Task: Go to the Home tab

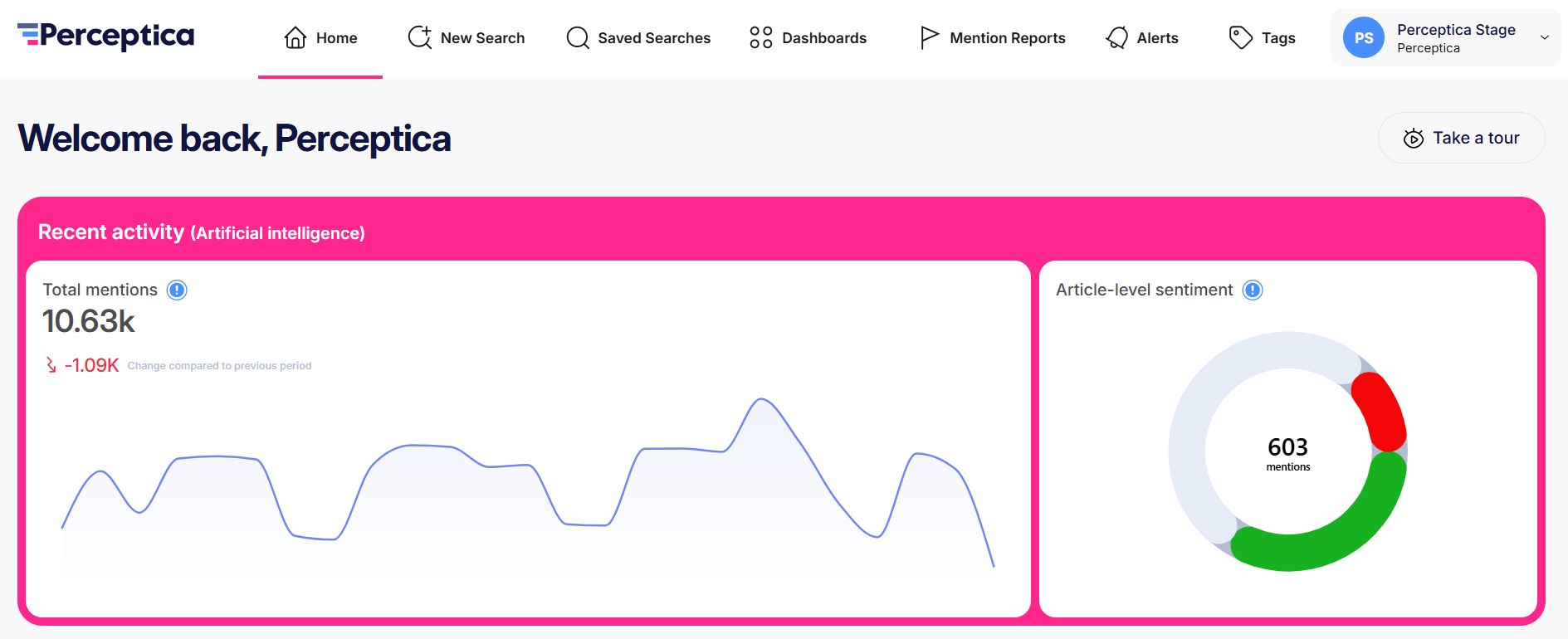Action: (x=320, y=38)
